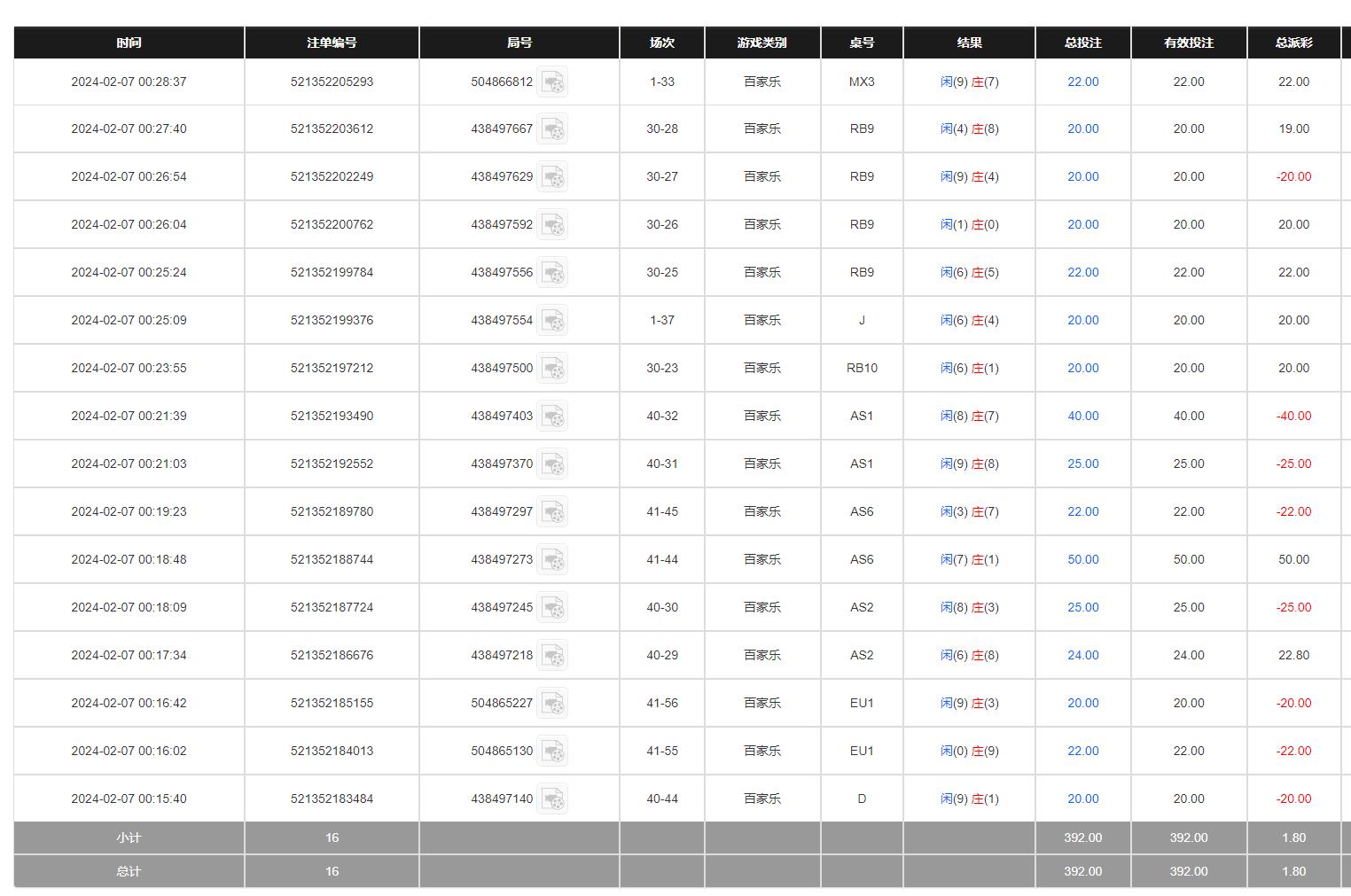Open replay icon for round 438497592
The image size is (1351, 896).
(x=552, y=225)
